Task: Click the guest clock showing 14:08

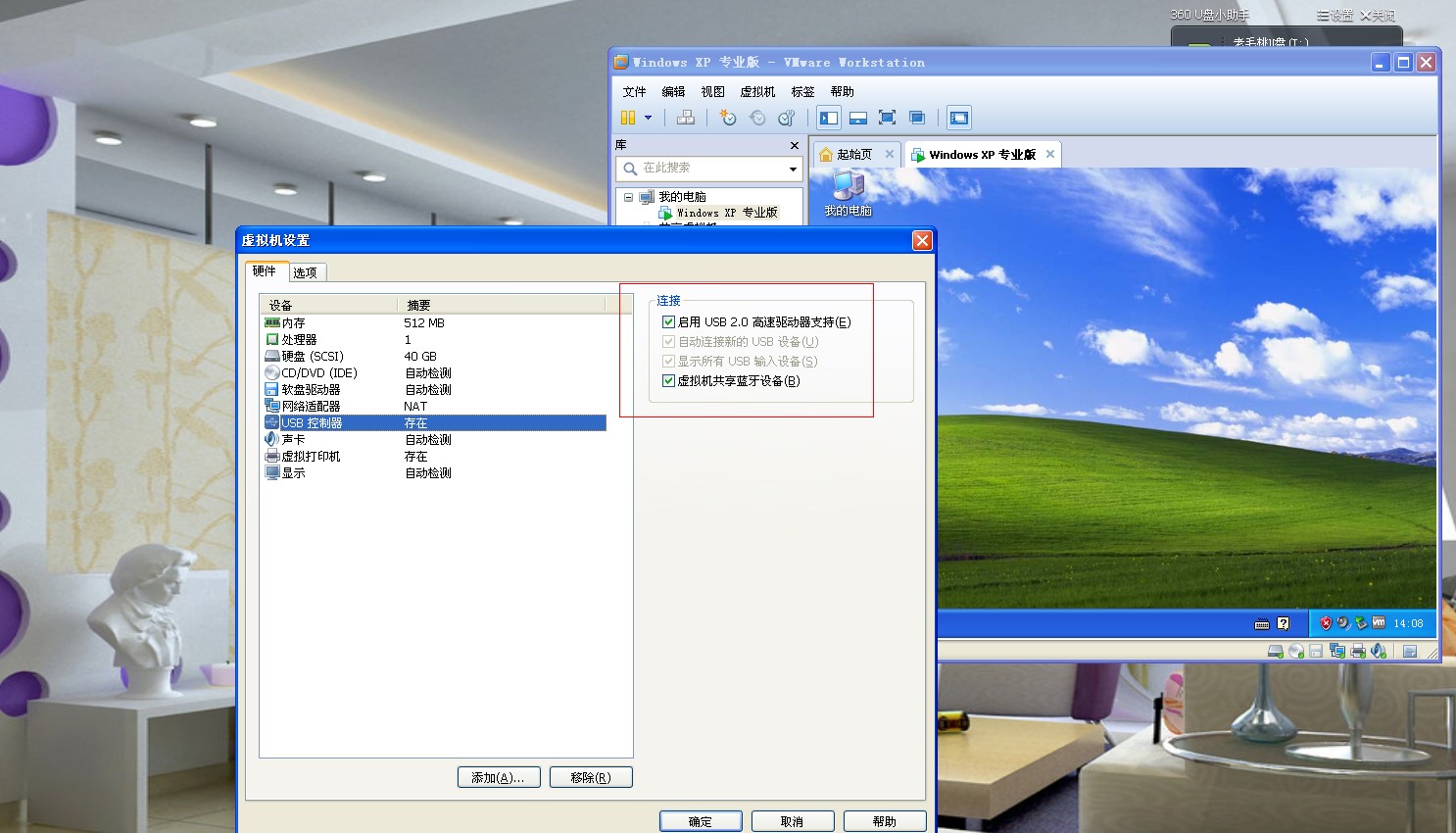Action: (x=1408, y=623)
